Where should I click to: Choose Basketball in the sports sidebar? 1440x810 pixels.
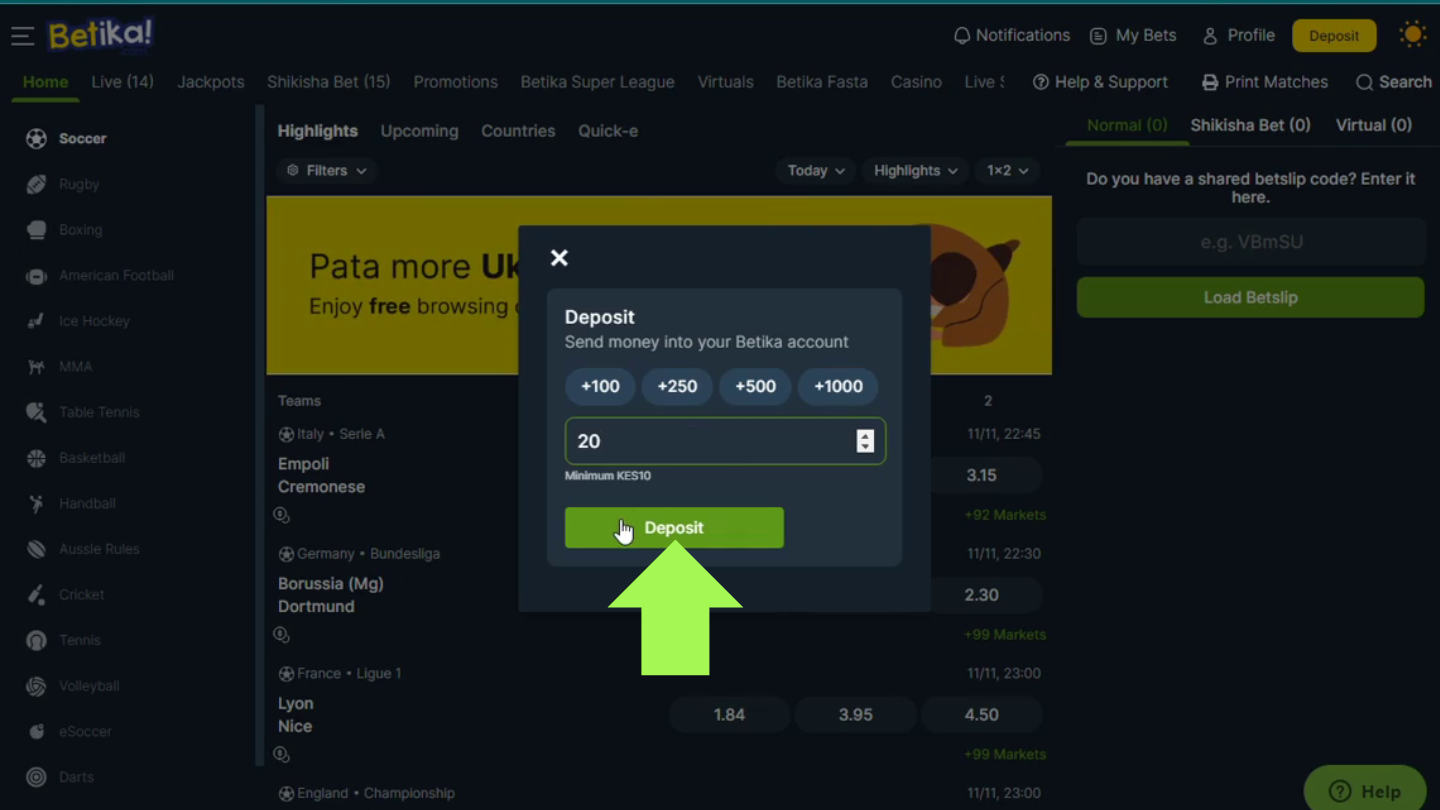point(91,458)
